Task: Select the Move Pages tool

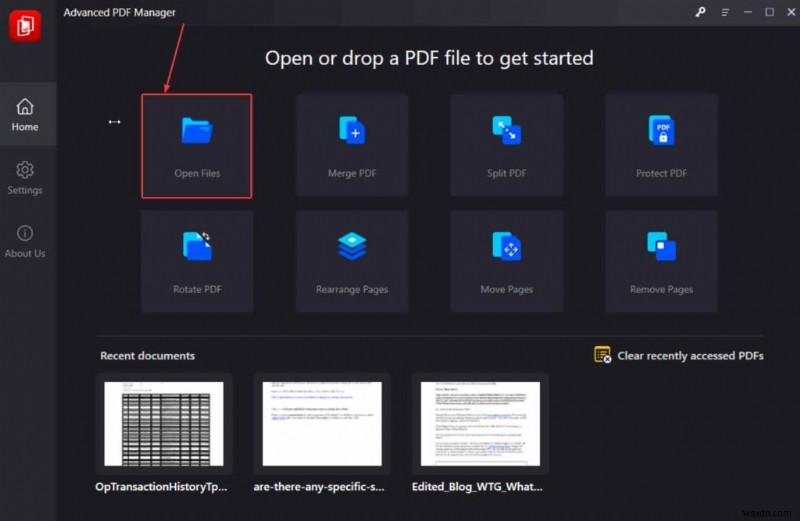Action: coord(507,261)
